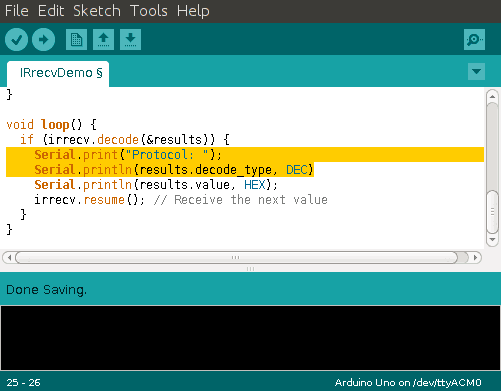This screenshot has height=391, width=501.
Task: Click the horizontal scrollbar right arrow
Action: (x=475, y=257)
